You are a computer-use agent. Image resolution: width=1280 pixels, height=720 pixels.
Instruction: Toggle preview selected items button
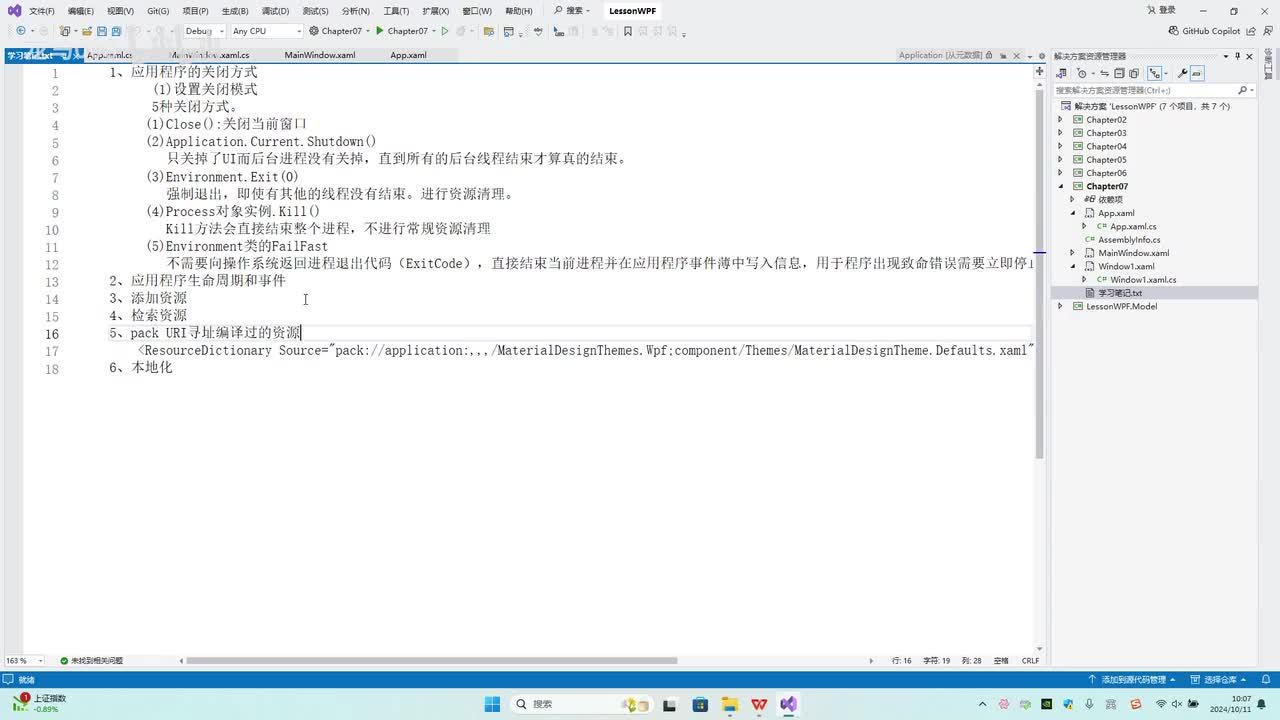coord(1197,73)
